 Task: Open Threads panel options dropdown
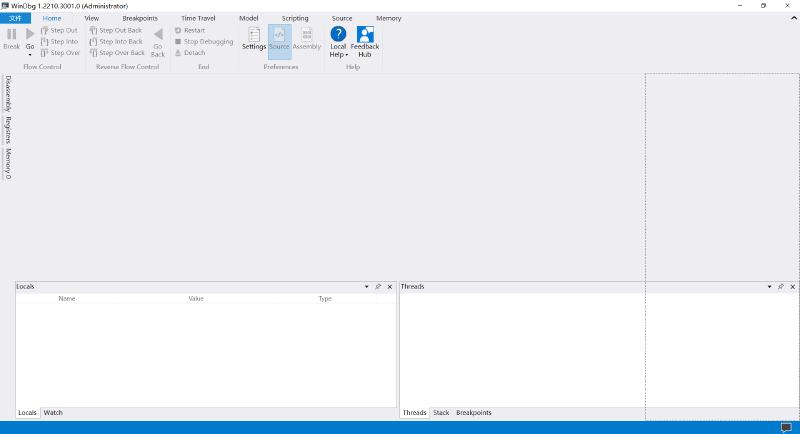(769, 287)
